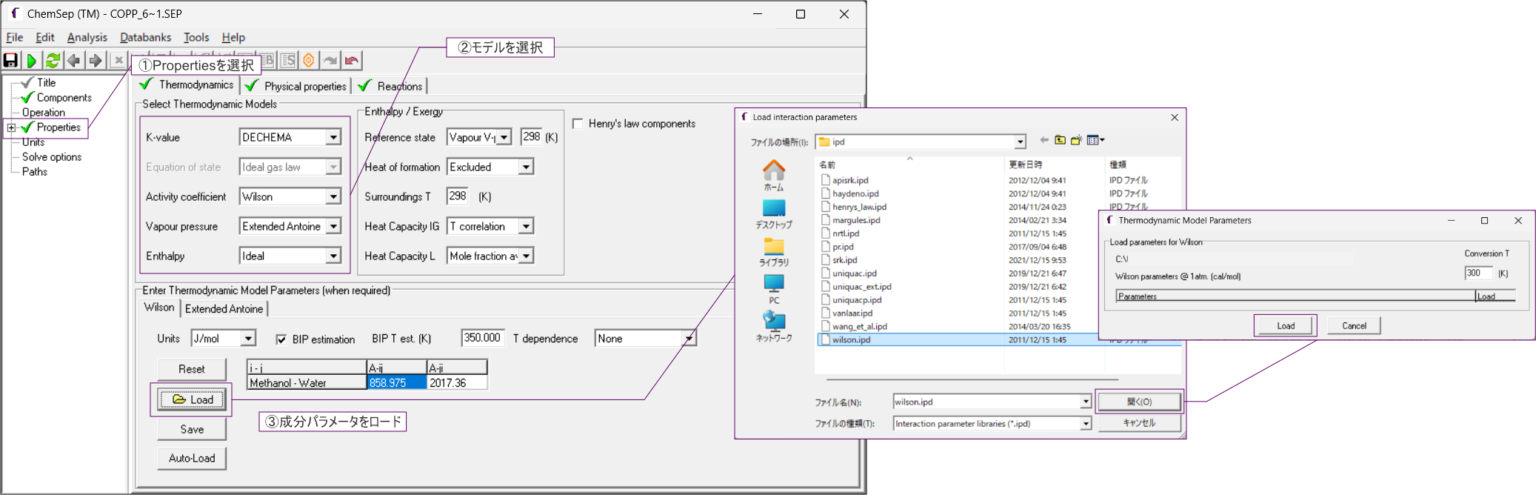Screen dimensions: 1536x495
Task: Click the Conversion T field showing 300
Action: pyautogui.click(x=1478, y=272)
